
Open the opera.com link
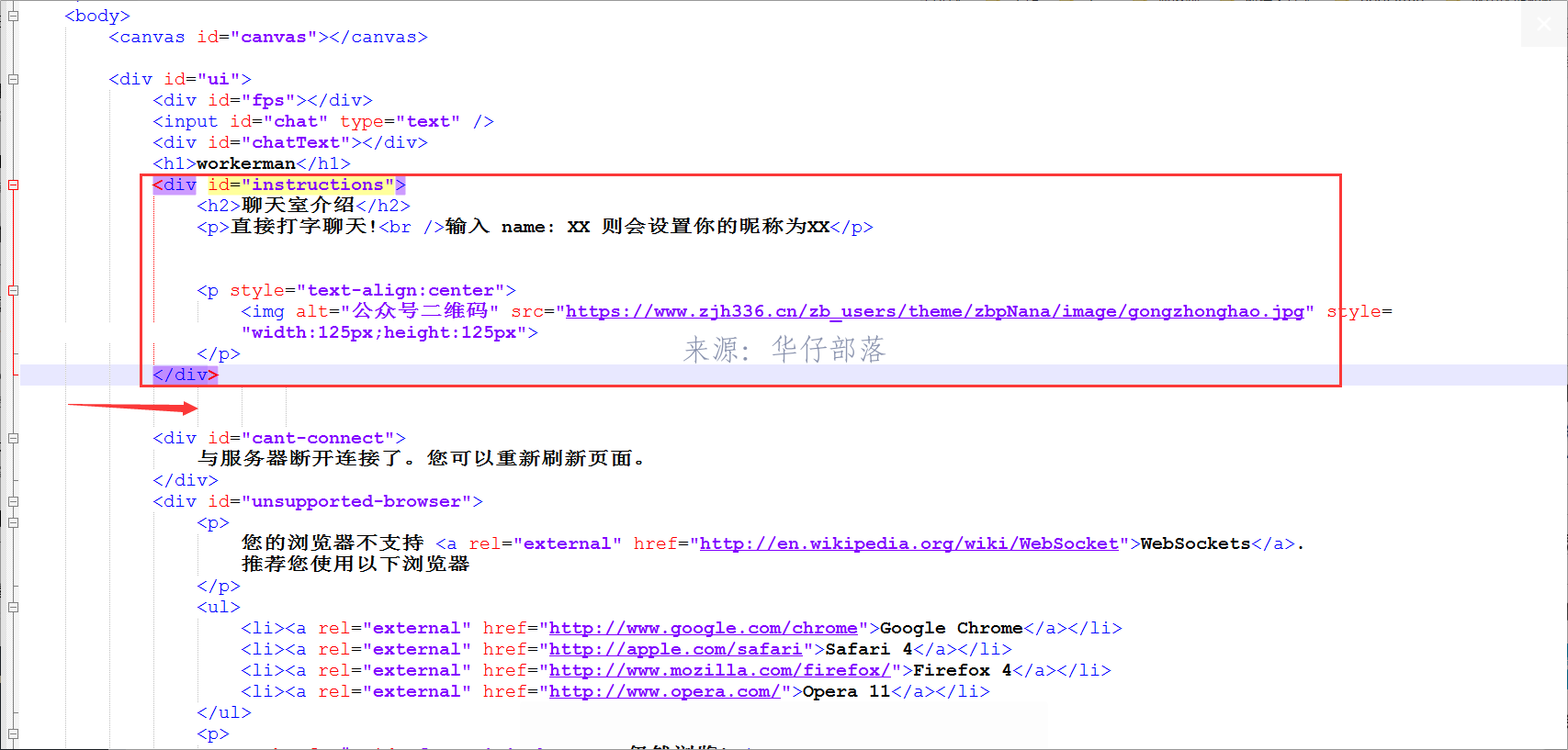tap(663, 691)
